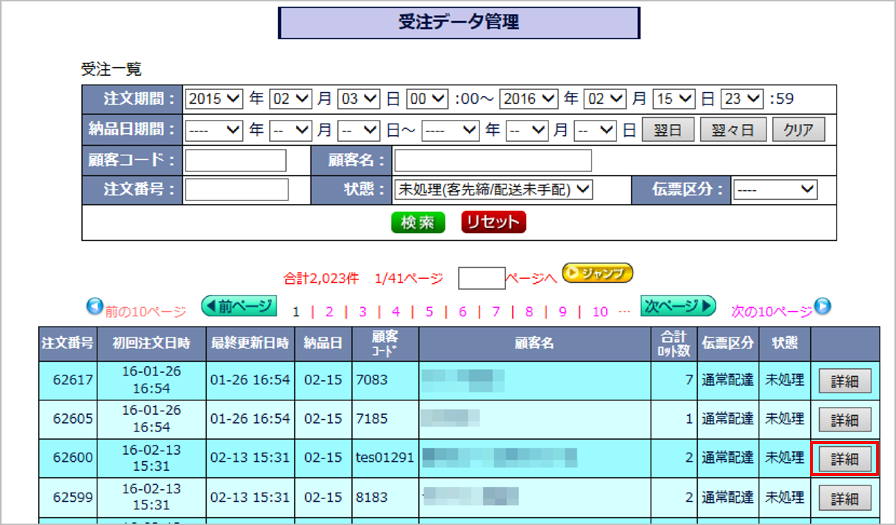This screenshot has height=525, width=896.
Task: Select the order period end day dropdown
Action: pos(675,98)
